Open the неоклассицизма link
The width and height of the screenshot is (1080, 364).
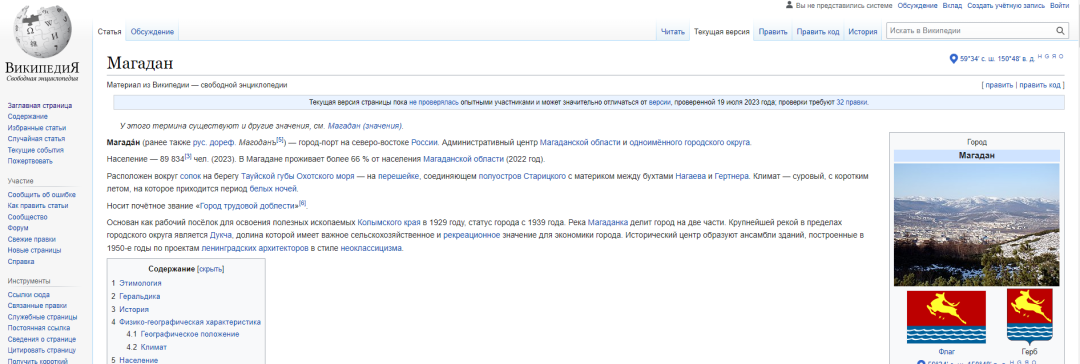point(371,248)
